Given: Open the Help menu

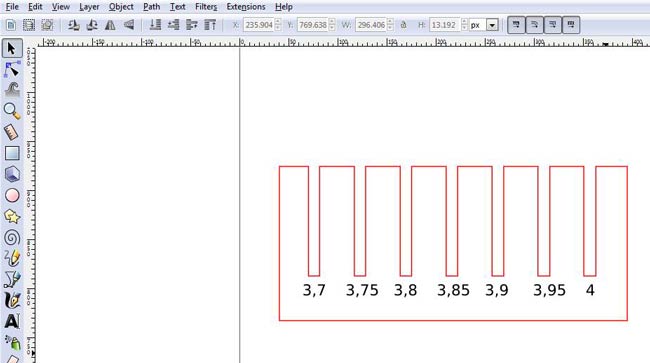Looking at the screenshot, I should (284, 7).
